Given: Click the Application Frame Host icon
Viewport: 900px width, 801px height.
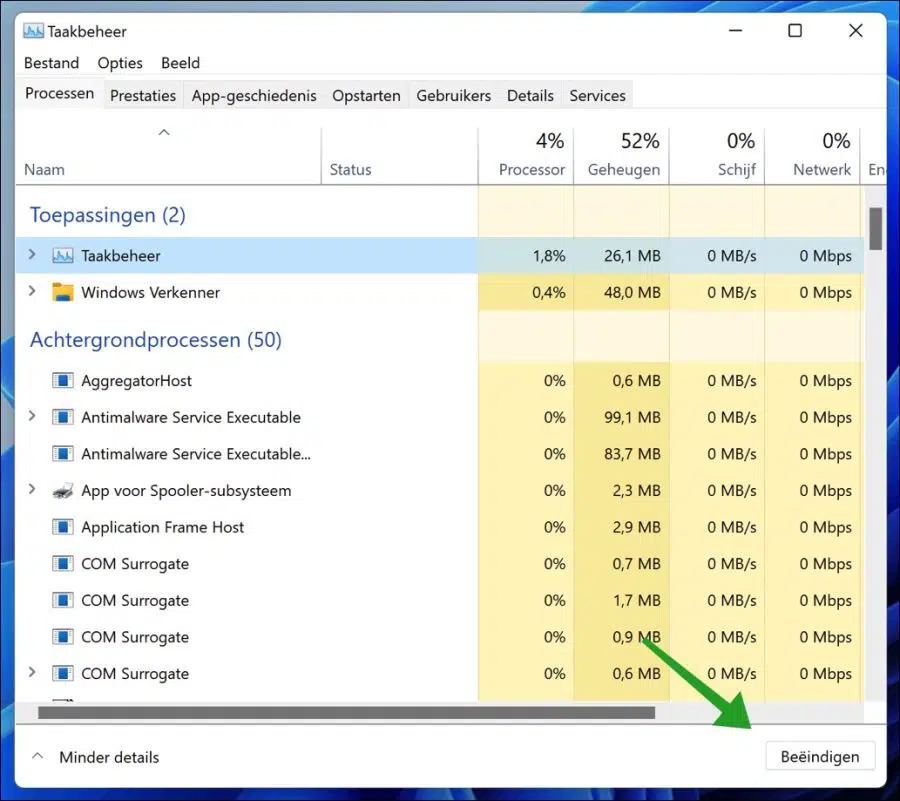Looking at the screenshot, I should coord(63,527).
